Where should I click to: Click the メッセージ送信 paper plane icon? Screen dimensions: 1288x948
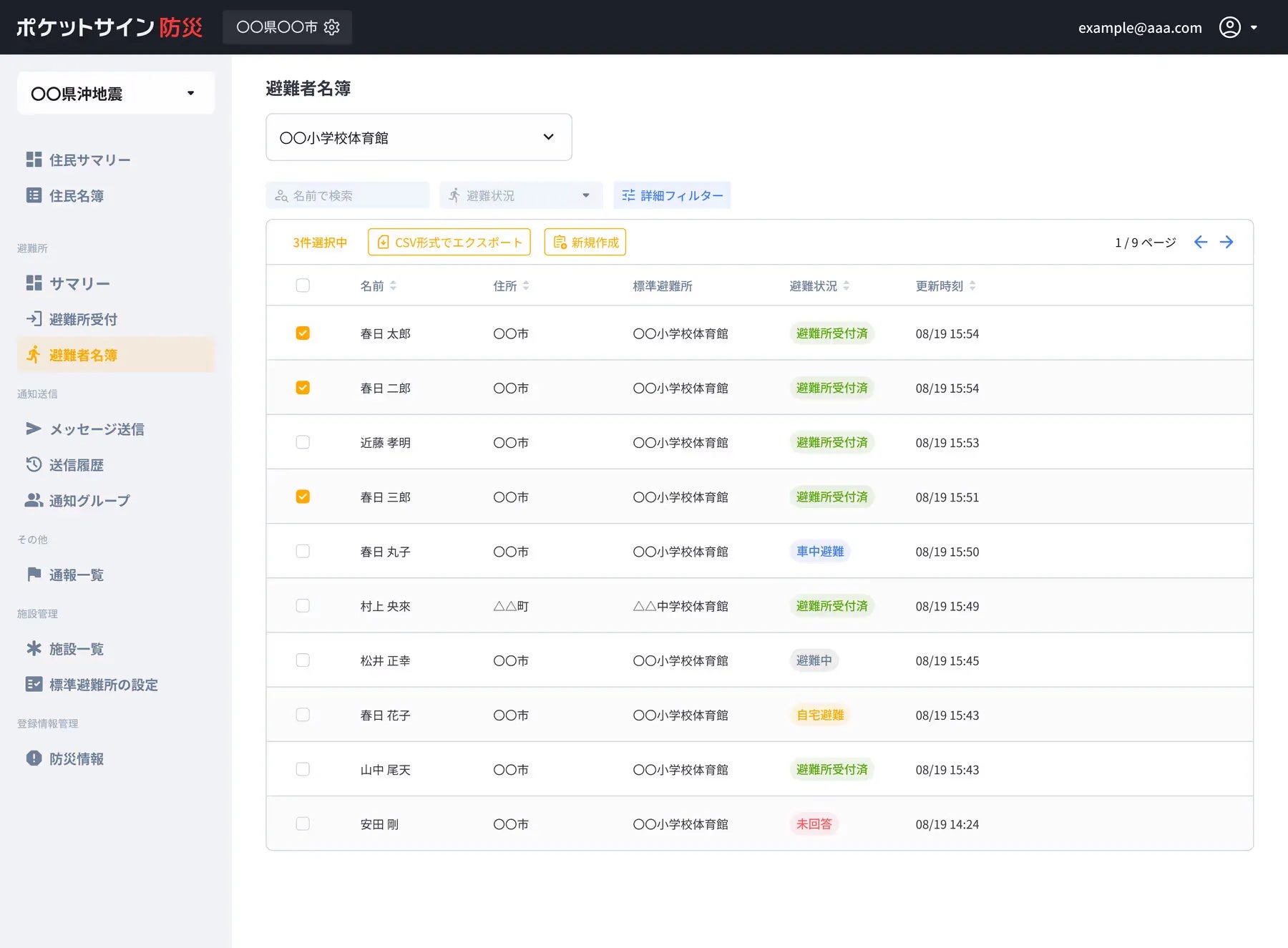tap(34, 429)
